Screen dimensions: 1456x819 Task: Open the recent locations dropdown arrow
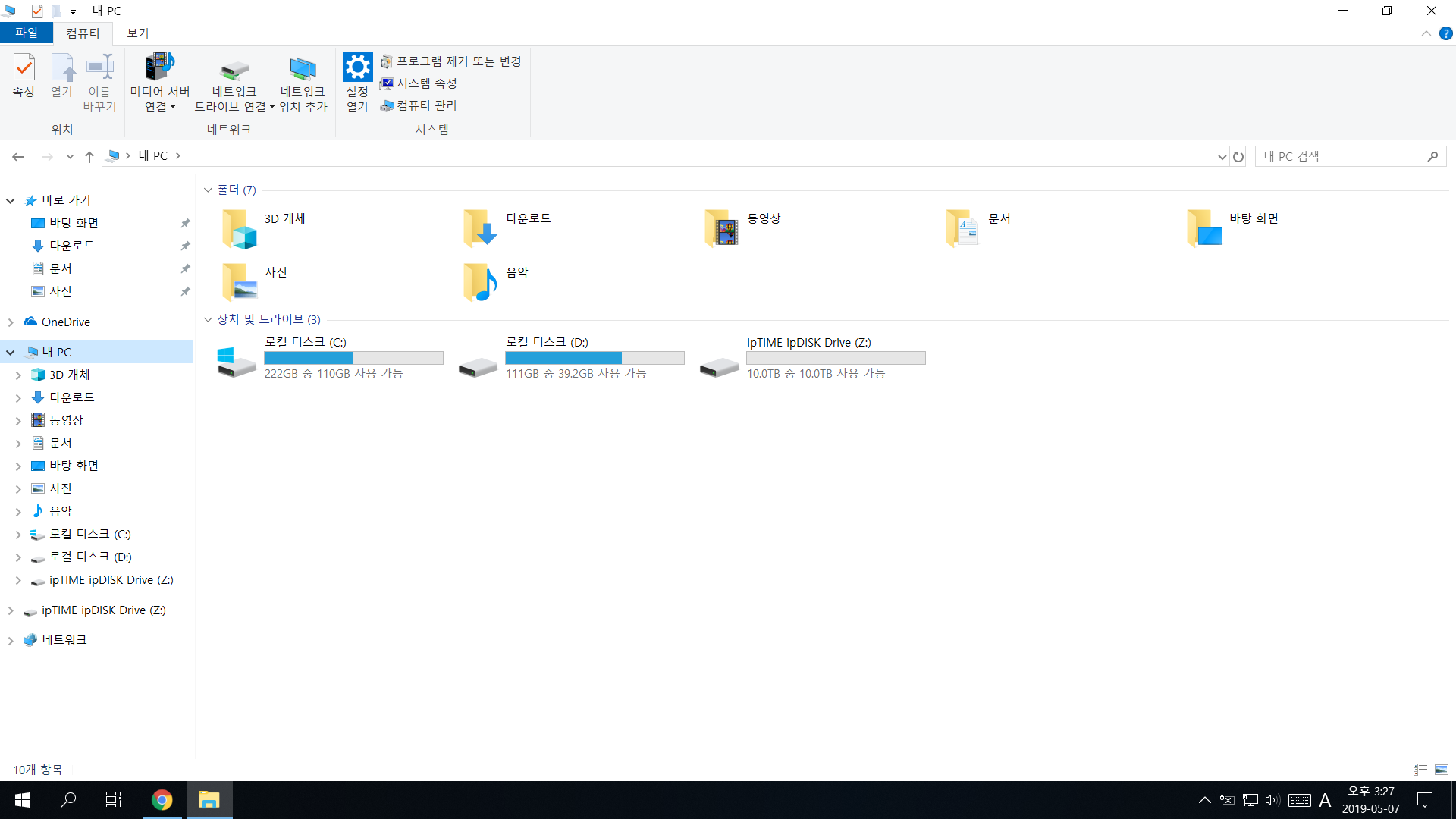(70, 156)
